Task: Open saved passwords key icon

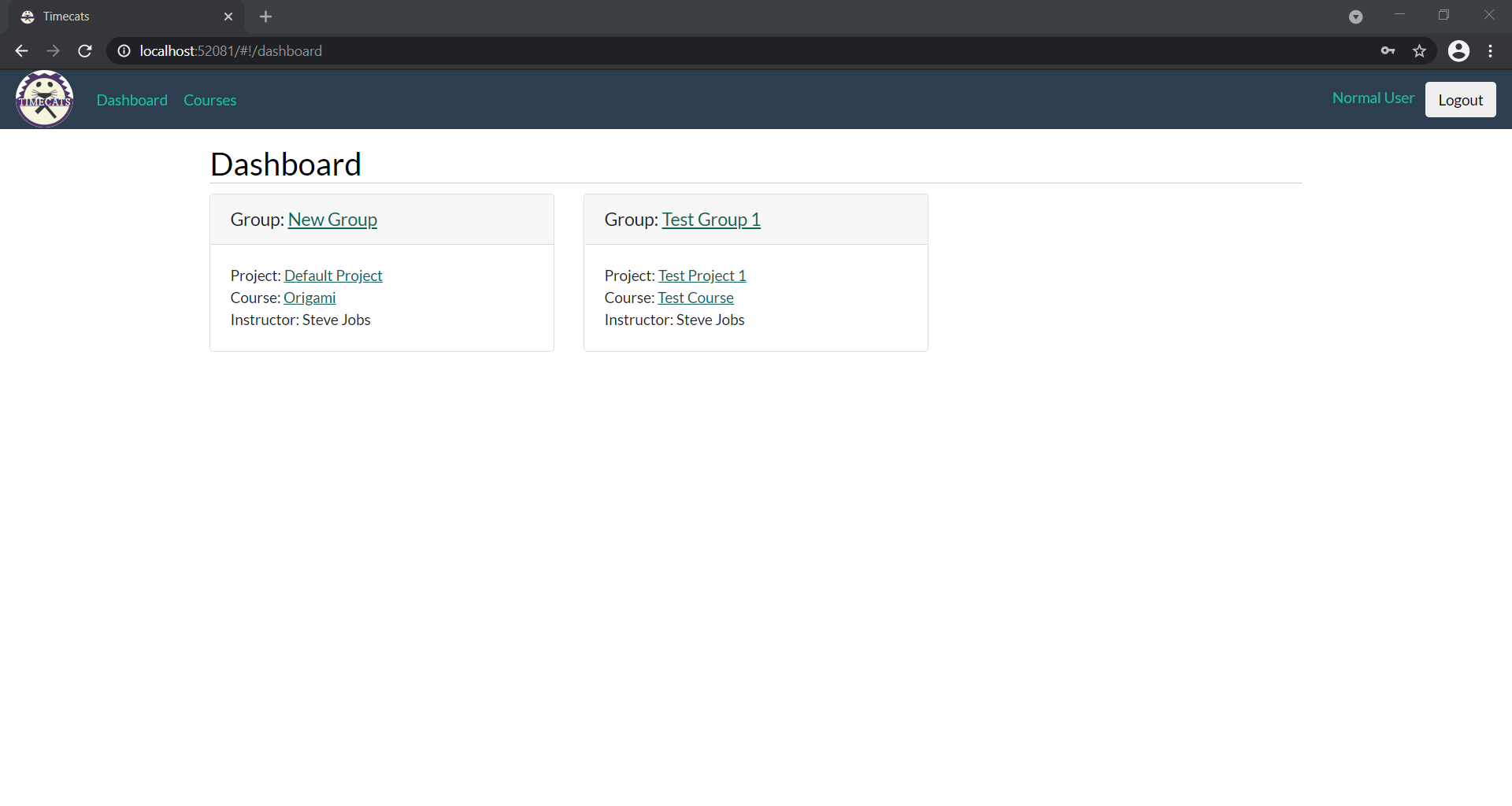Action: click(1388, 51)
